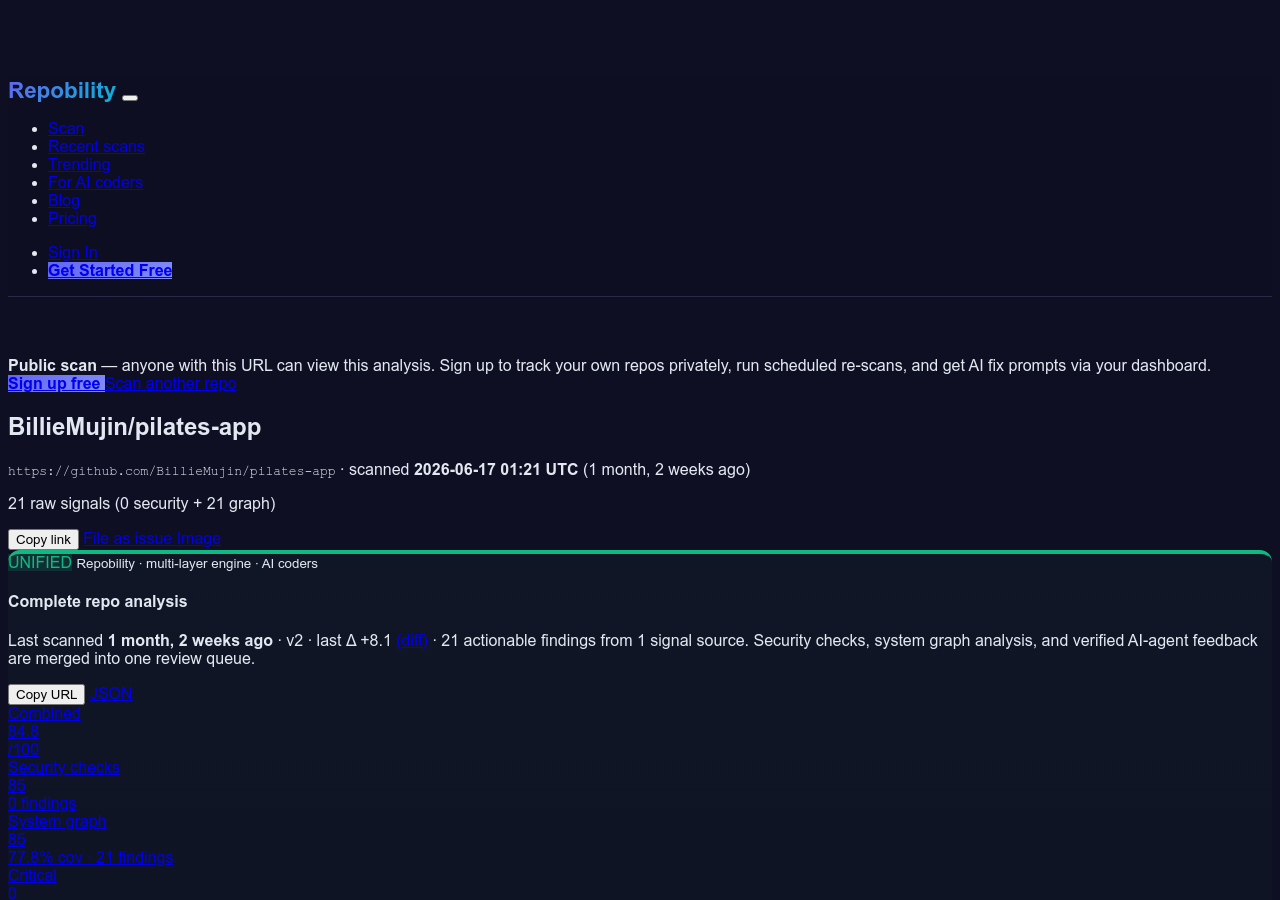Go to the Scan nav link
Screen dimensions: 1280x900
[x=66, y=128]
